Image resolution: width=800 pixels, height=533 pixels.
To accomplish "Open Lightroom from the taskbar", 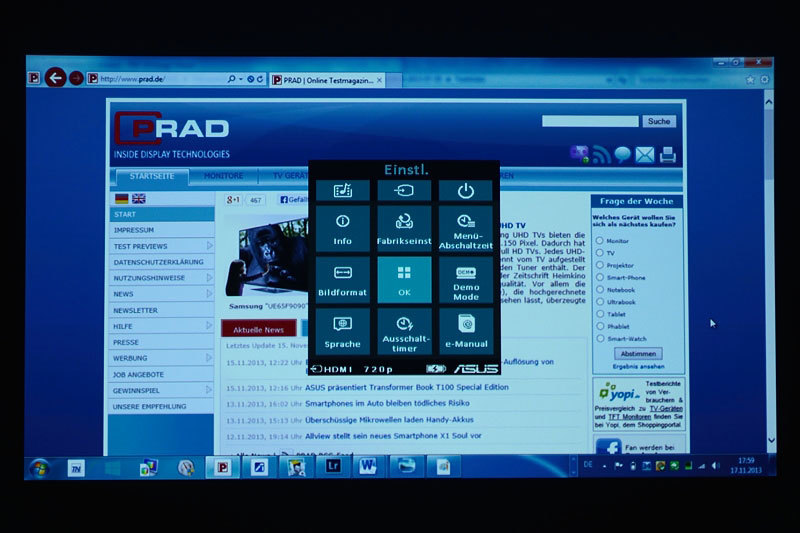I will point(333,466).
